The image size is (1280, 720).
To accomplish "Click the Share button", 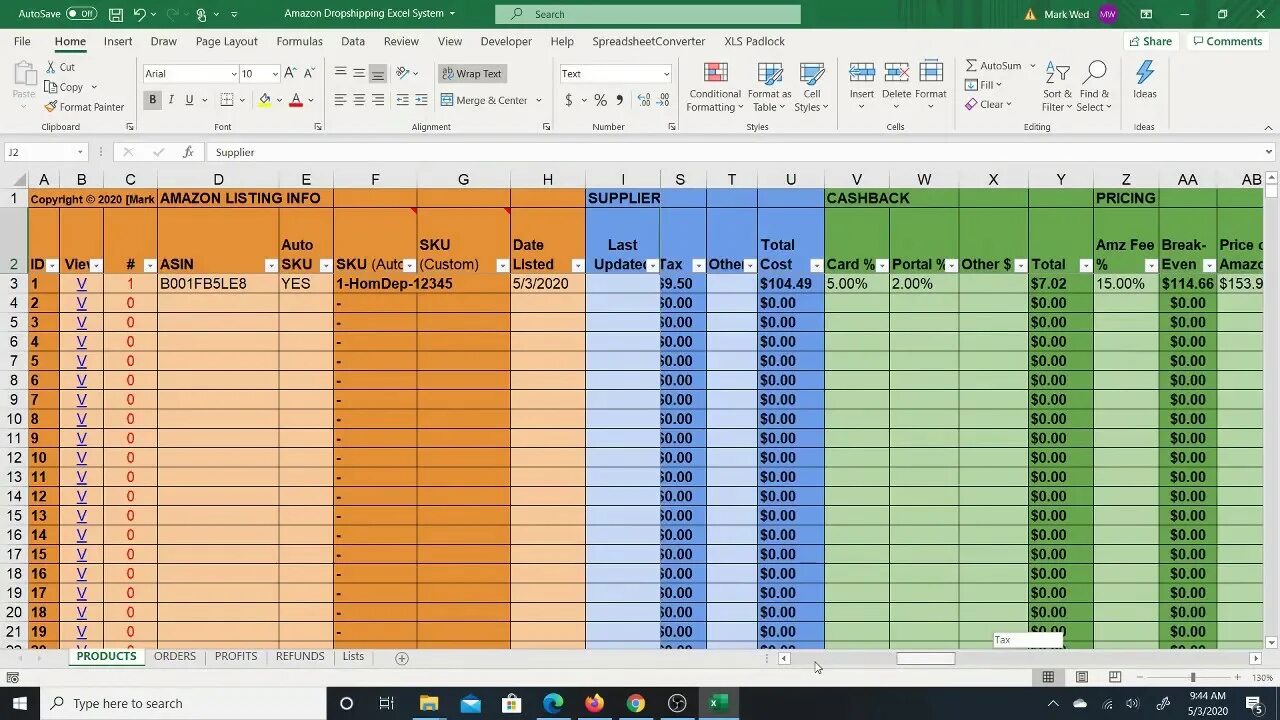I will (1150, 42).
